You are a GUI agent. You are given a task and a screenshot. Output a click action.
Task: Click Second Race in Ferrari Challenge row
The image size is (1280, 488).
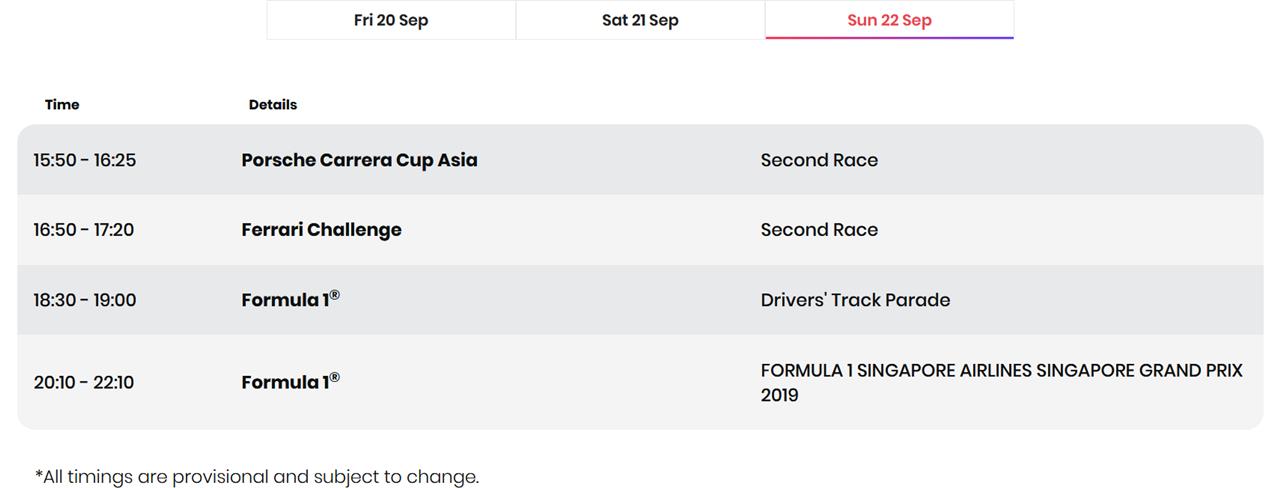click(x=819, y=230)
